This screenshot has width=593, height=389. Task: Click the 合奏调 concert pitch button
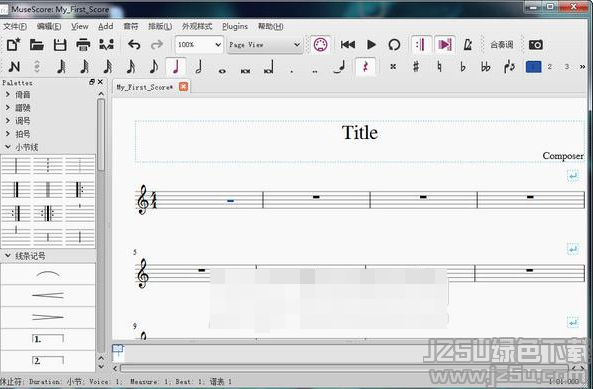pos(501,45)
